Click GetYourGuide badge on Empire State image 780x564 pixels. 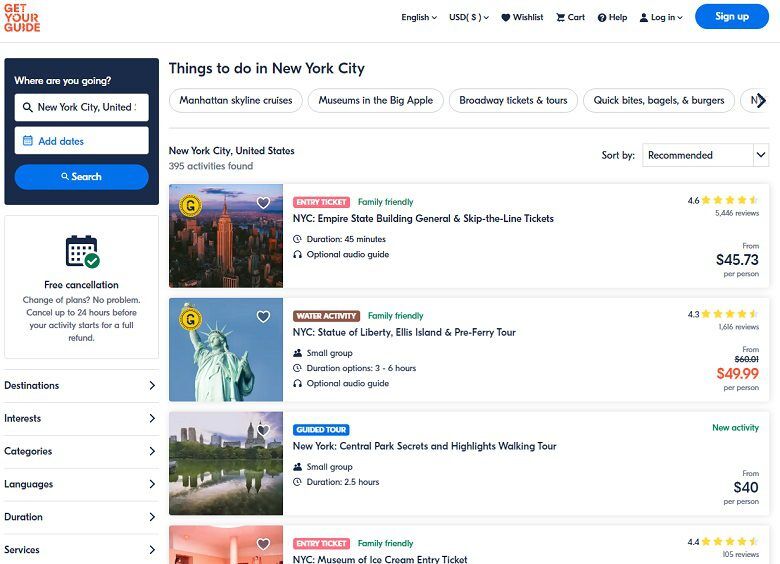tap(190, 205)
